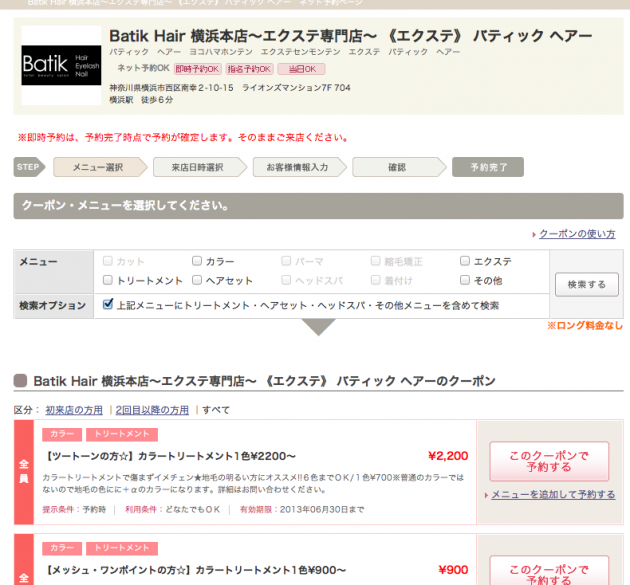The height and width of the screenshot is (585, 630).
Task: Tick the パーマ menu checkbox
Action: pyautogui.click(x=286, y=261)
